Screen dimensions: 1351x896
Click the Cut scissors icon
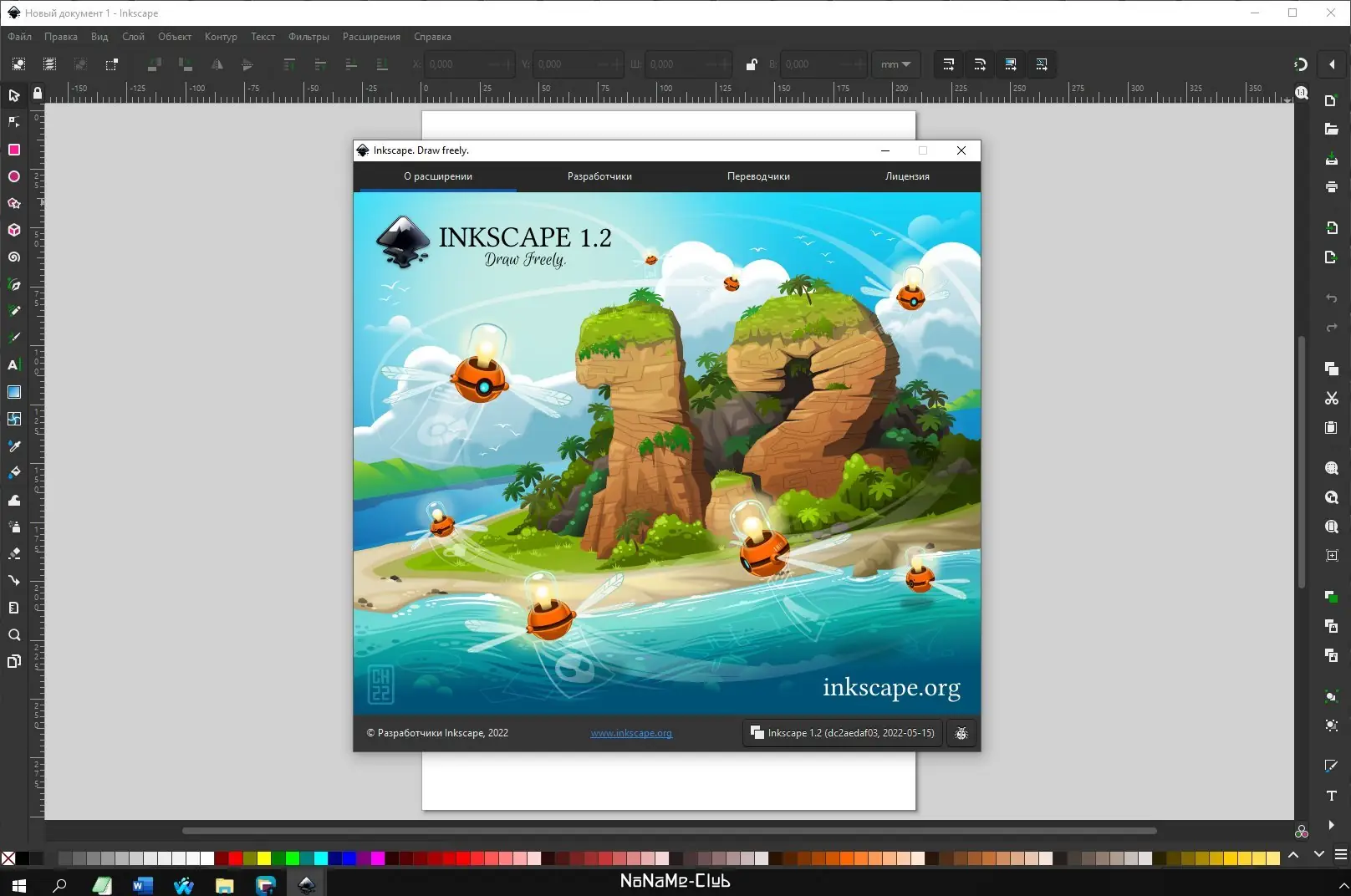(1331, 398)
